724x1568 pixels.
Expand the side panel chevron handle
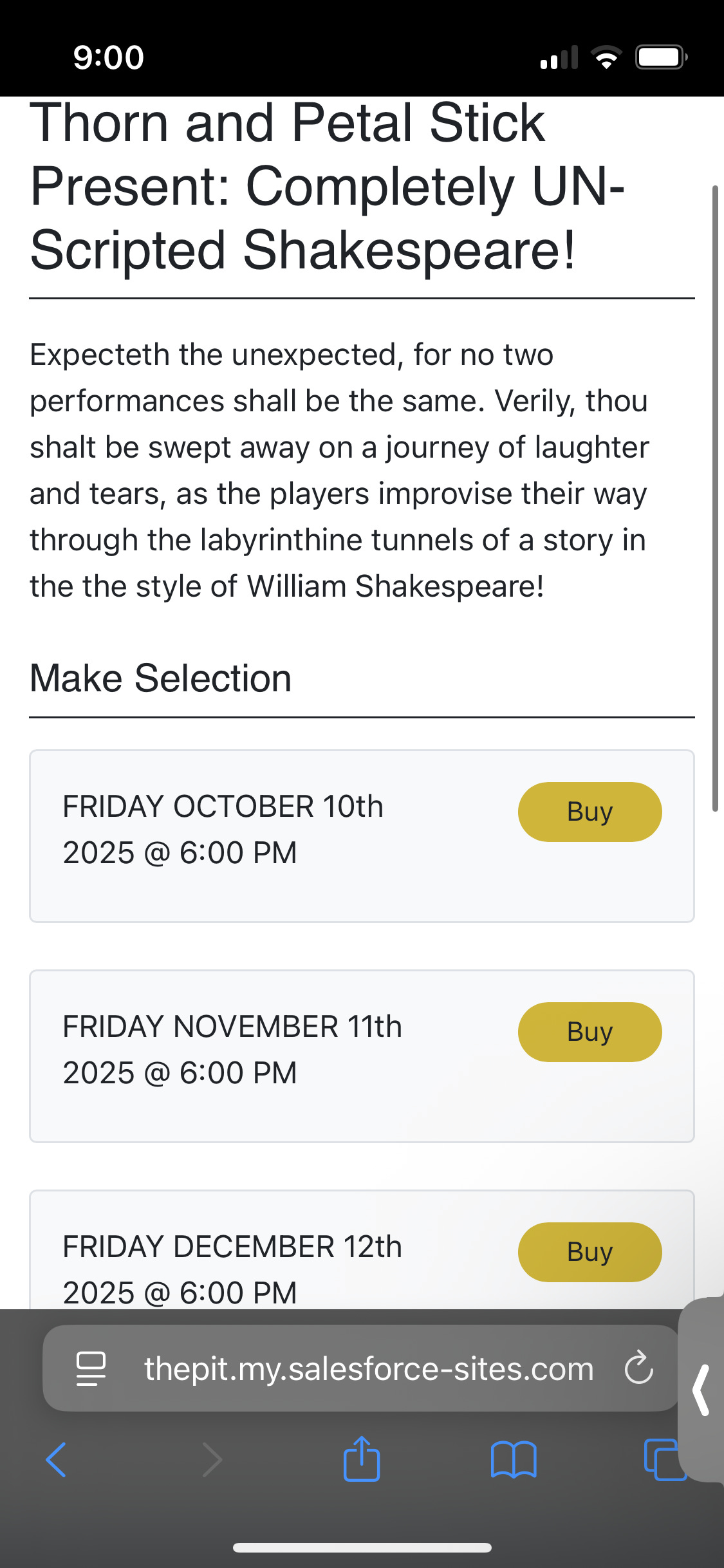tap(701, 1390)
